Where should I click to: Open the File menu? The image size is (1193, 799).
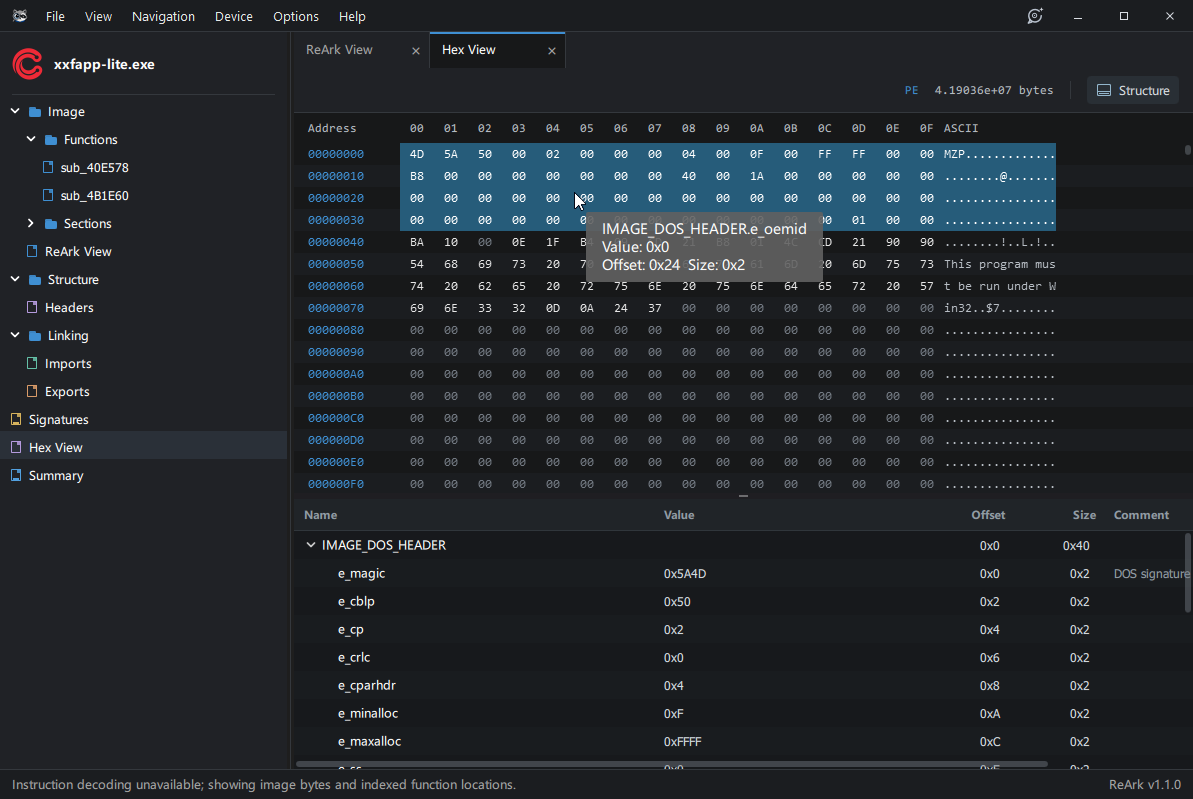coord(55,16)
